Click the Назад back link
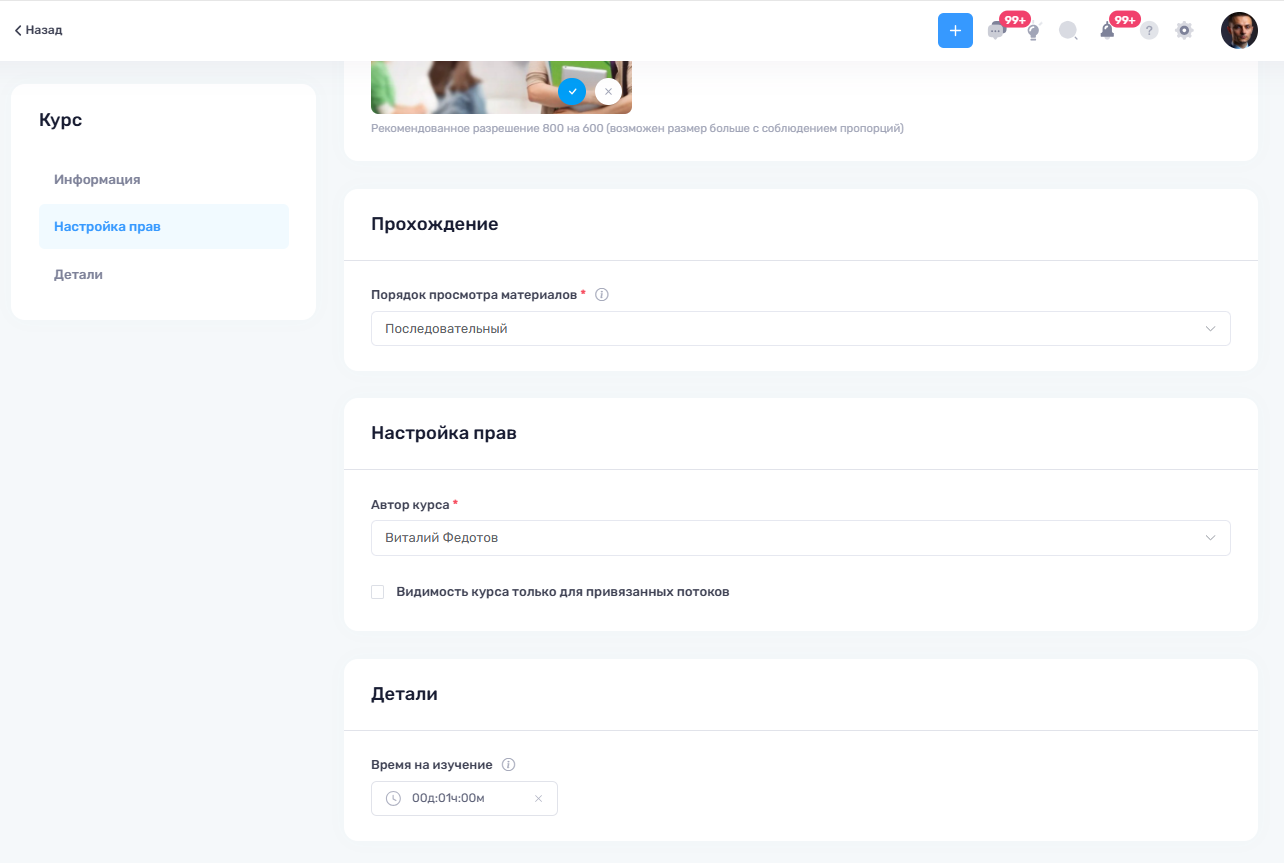Viewport: 1284px width, 863px height. (39, 30)
